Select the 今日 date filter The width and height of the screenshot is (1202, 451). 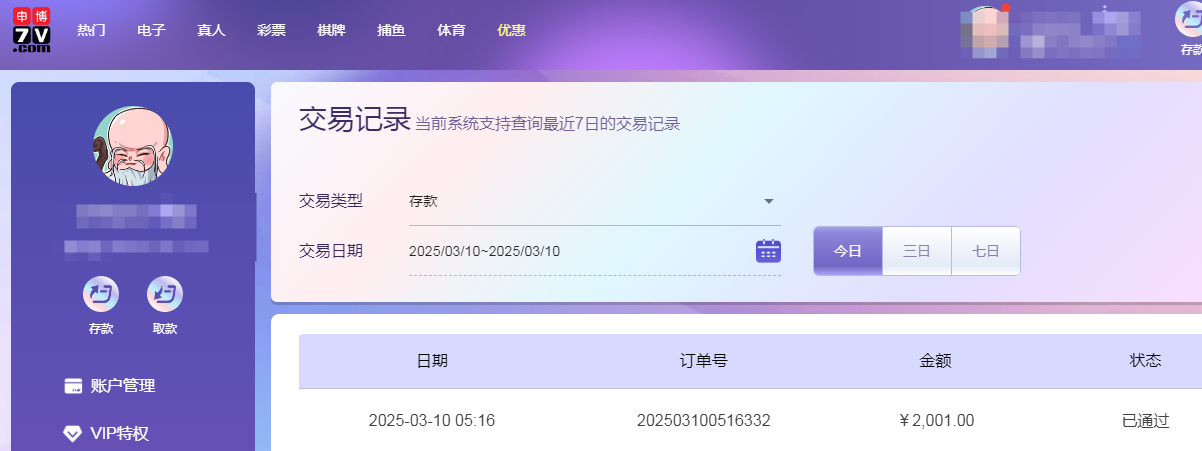click(848, 251)
